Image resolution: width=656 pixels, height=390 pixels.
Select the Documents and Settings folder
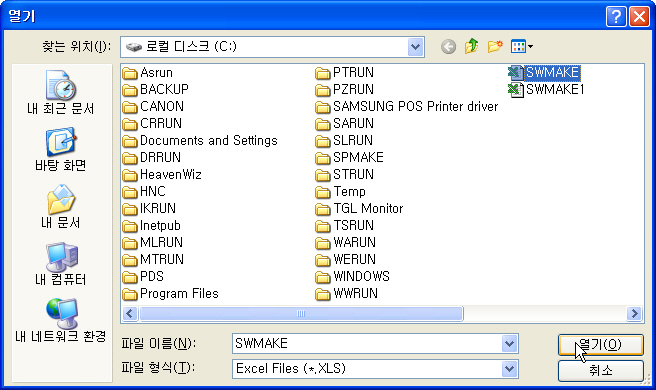coord(200,141)
